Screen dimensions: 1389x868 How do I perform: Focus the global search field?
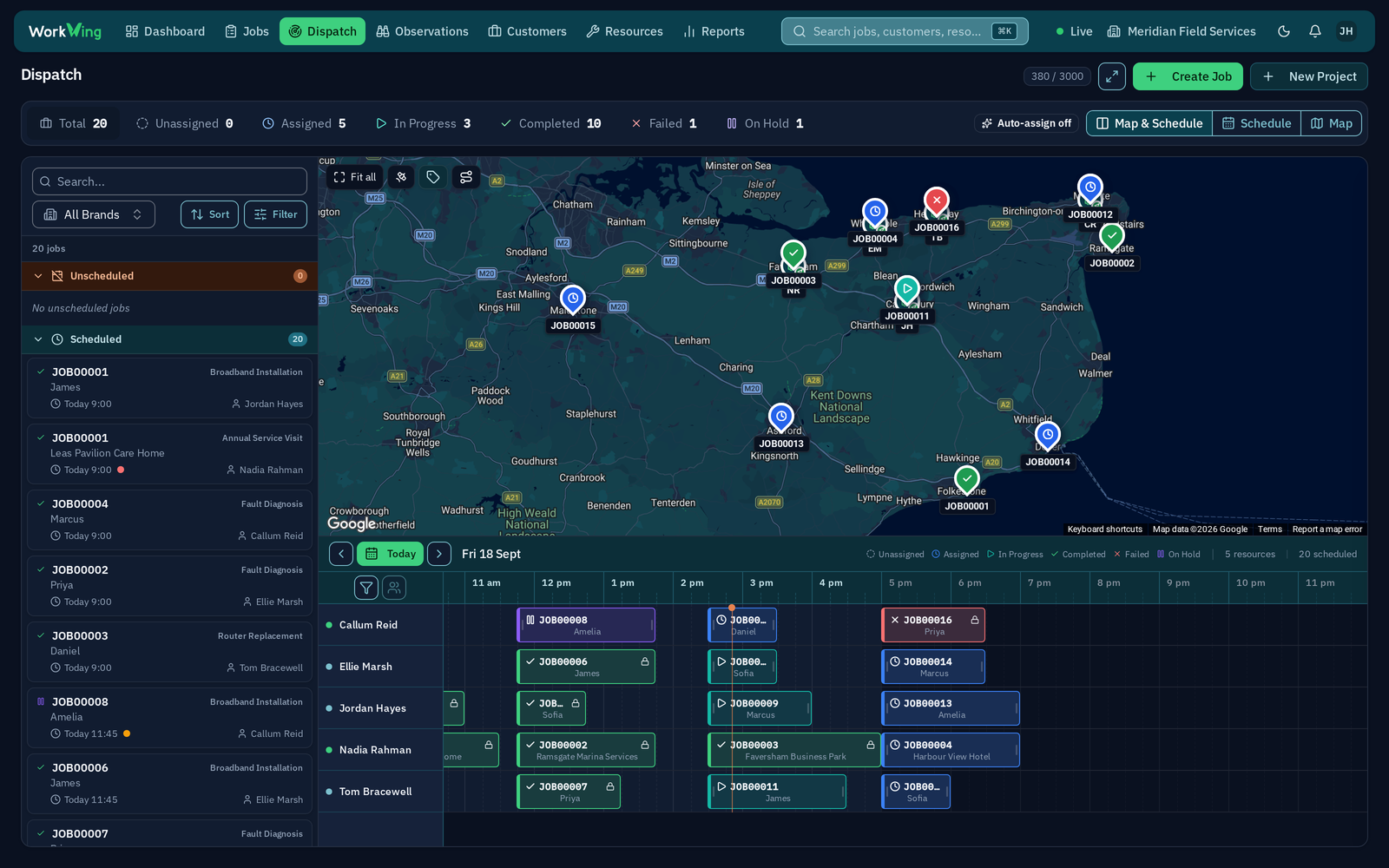click(x=905, y=31)
